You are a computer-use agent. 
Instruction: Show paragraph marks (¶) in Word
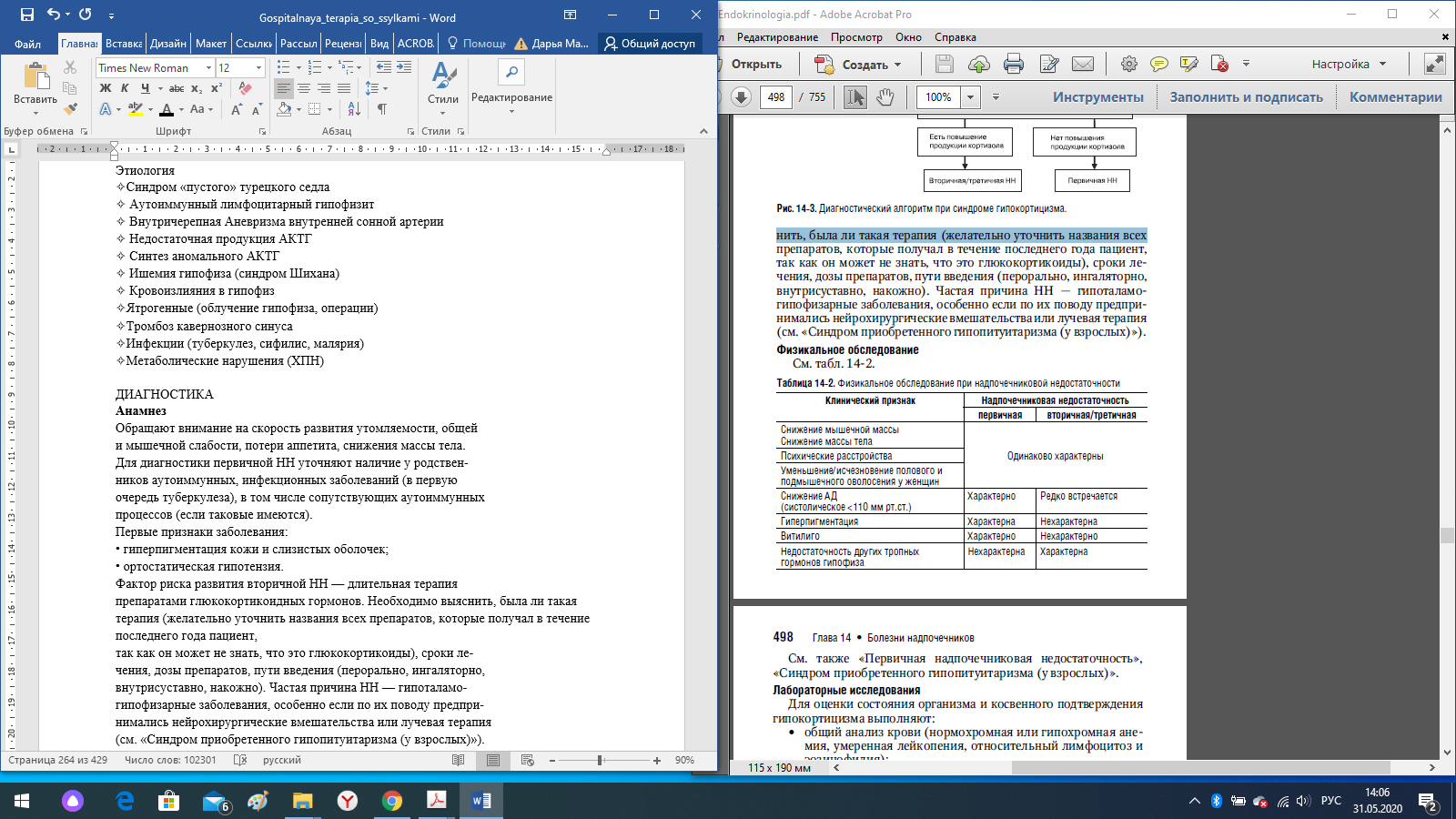pyautogui.click(x=382, y=109)
